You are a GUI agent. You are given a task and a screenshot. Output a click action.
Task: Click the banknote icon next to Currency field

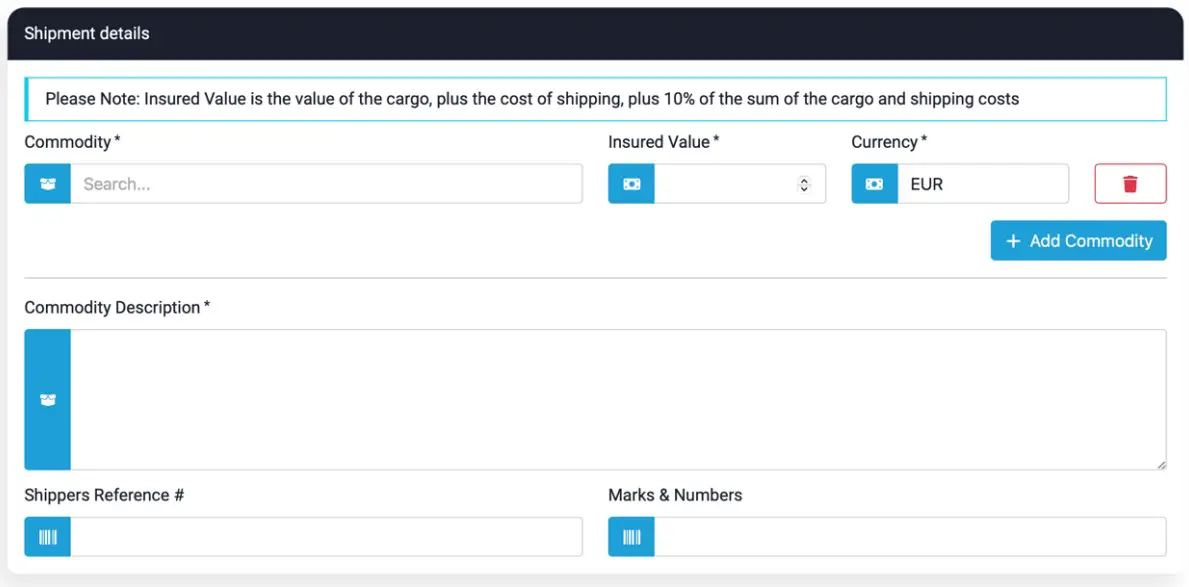874,183
